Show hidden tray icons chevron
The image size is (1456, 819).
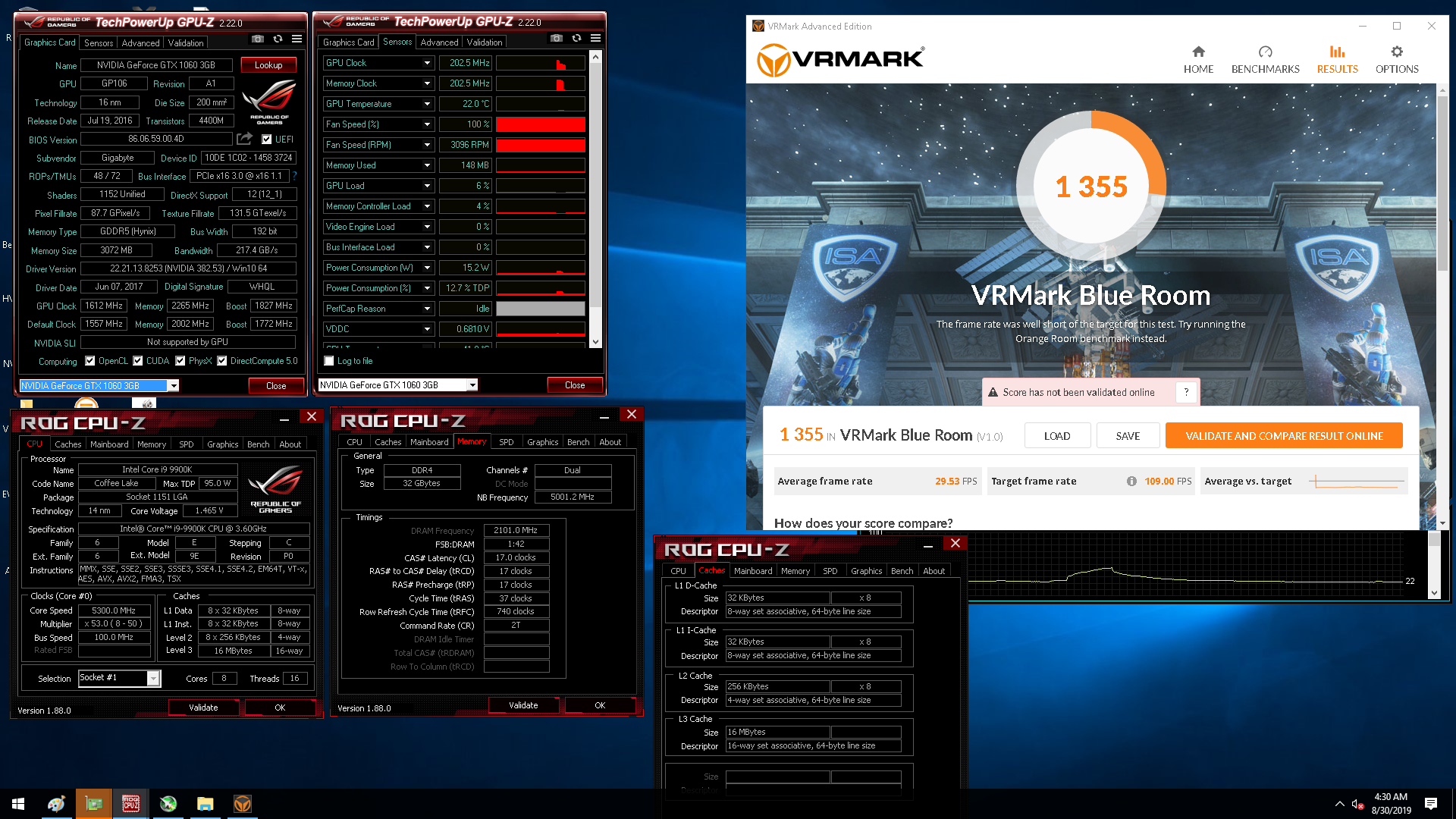pos(1339,804)
